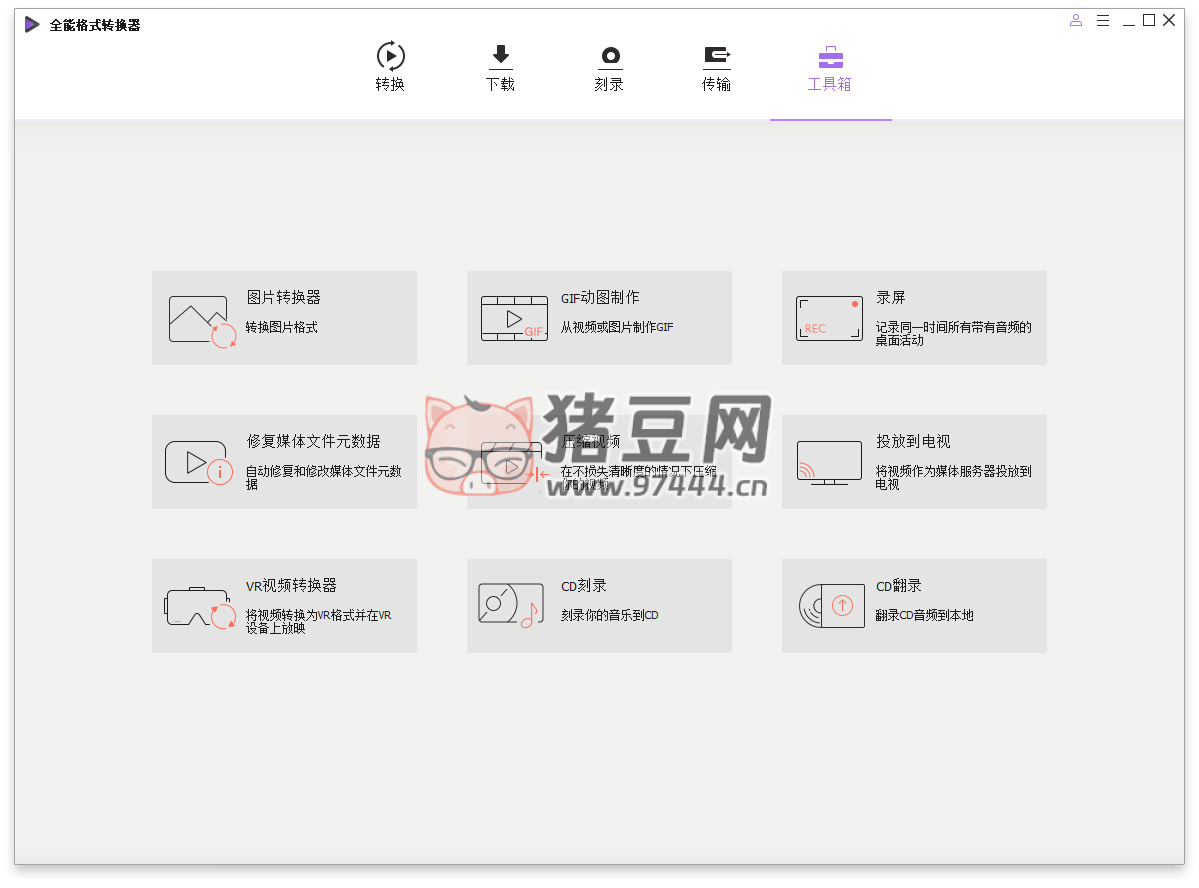Open the 图片转换器 image converter icon

click(202, 321)
